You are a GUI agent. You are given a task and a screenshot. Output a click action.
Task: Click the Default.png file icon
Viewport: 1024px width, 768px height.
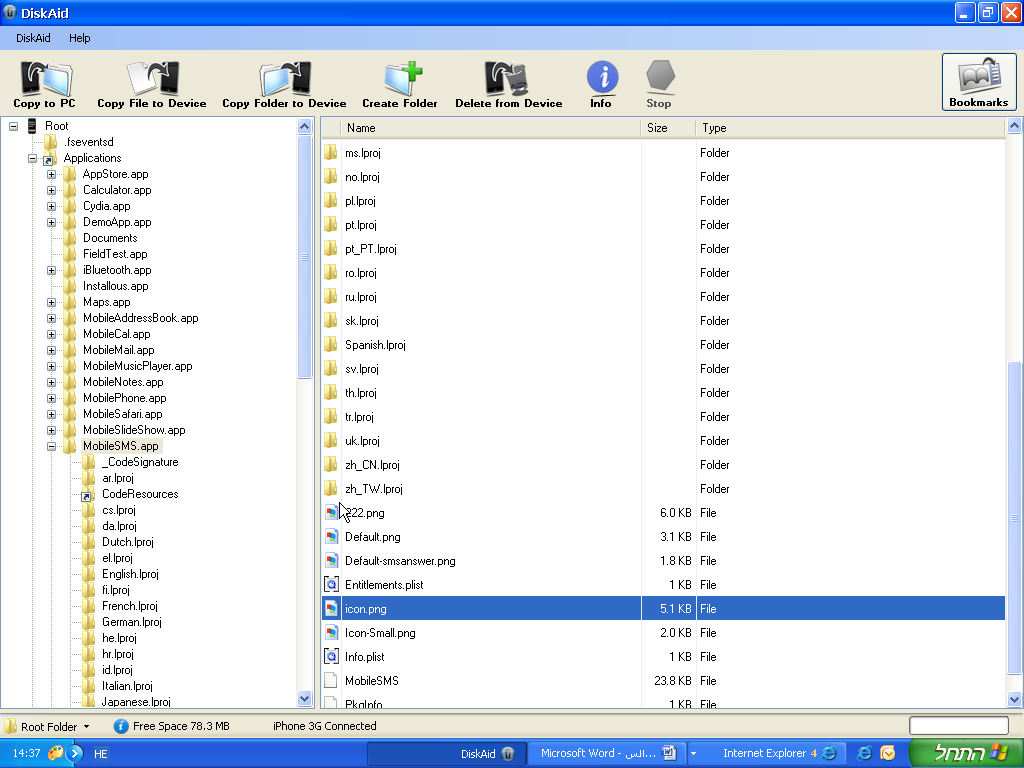[331, 537]
